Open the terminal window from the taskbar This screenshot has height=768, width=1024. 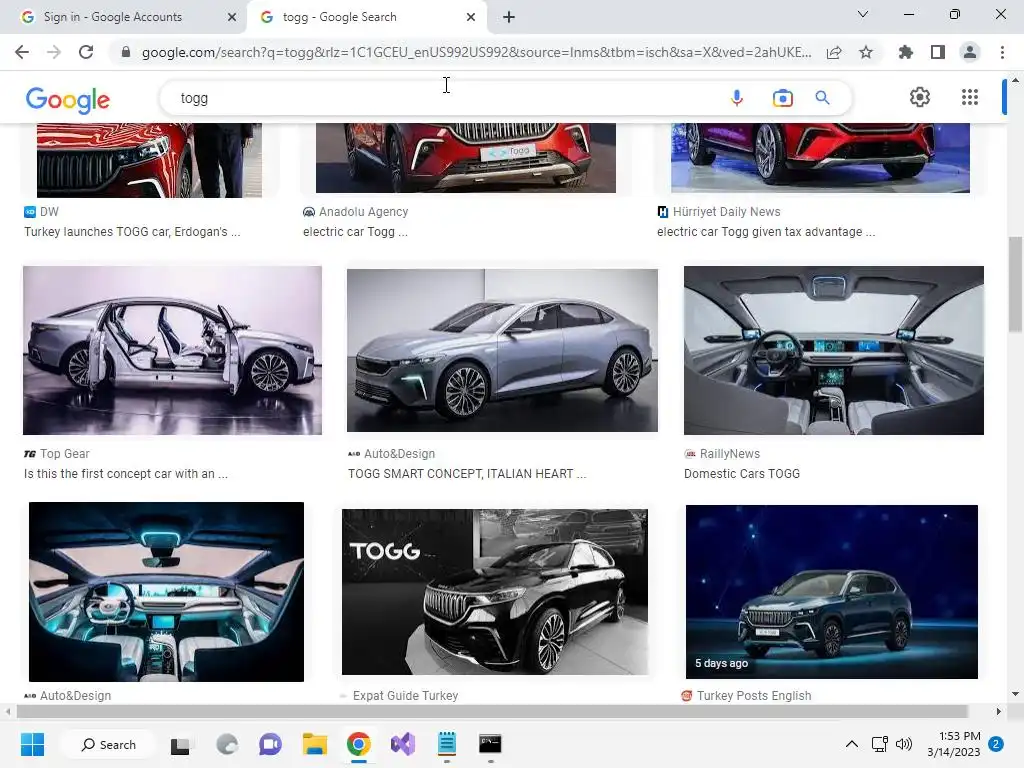coord(490,744)
